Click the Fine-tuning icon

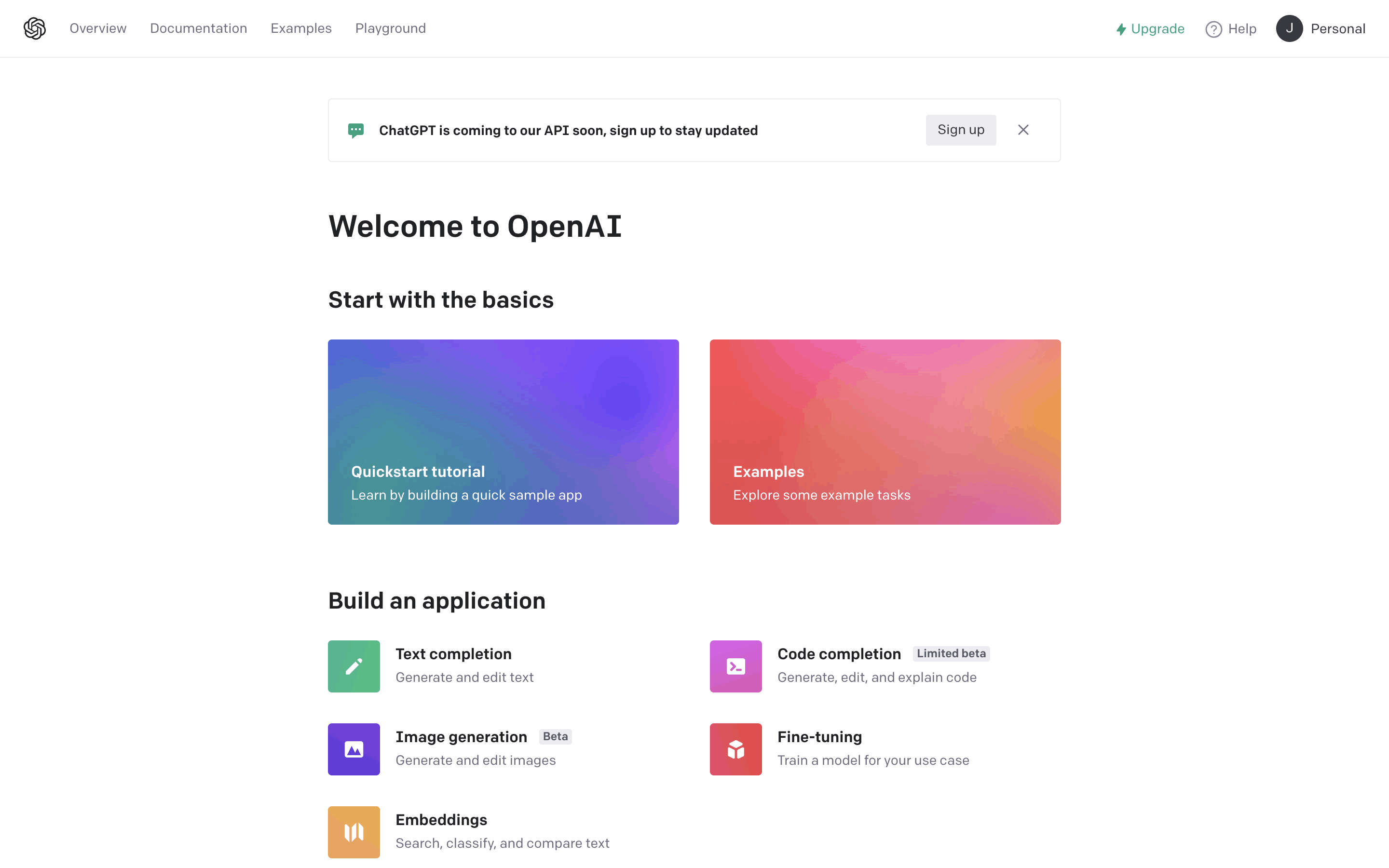coord(736,748)
